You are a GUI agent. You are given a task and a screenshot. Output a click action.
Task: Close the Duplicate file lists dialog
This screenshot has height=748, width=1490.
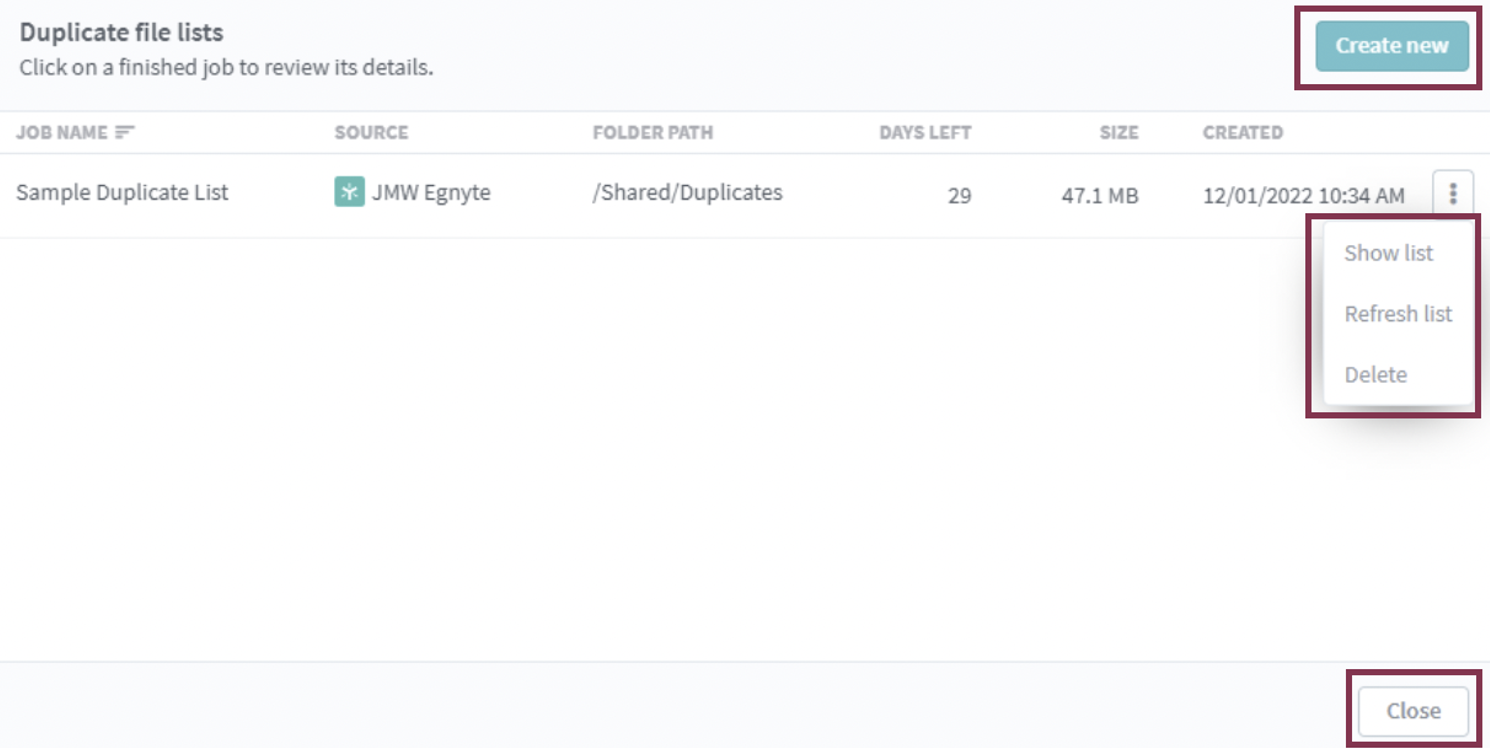1413,711
